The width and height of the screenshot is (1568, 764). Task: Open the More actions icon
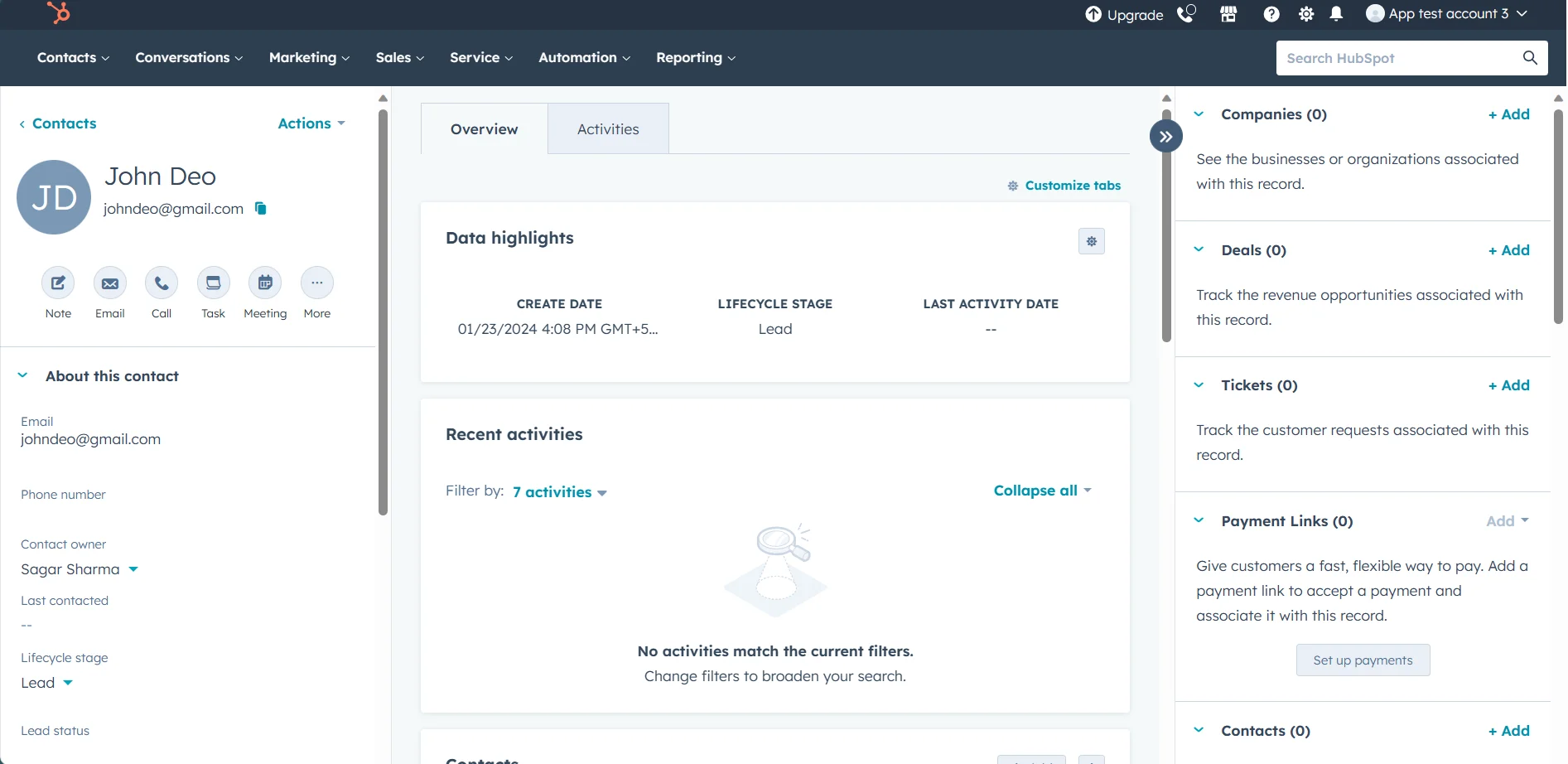[x=316, y=282]
